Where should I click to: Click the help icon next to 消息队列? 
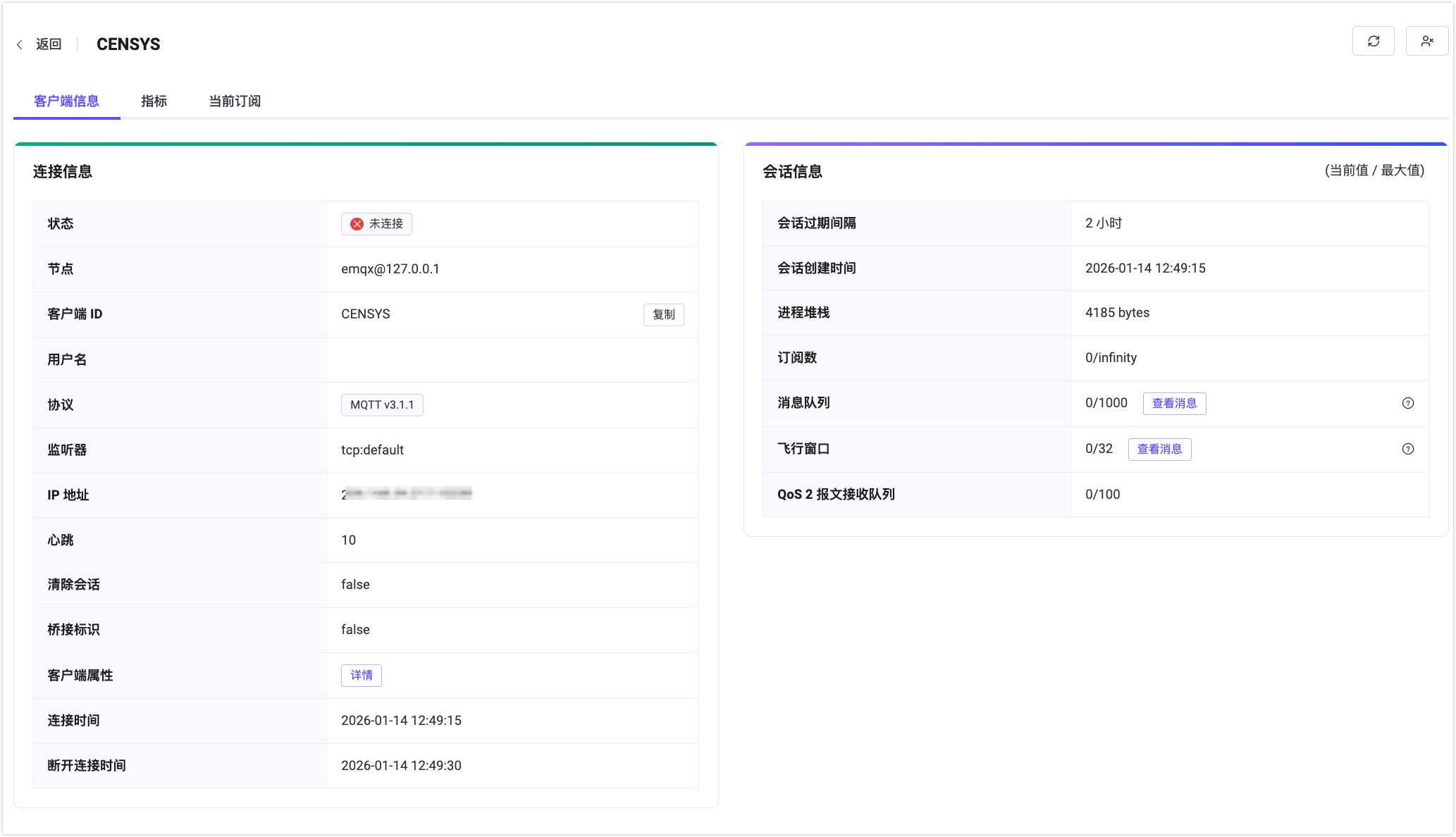tap(1408, 403)
